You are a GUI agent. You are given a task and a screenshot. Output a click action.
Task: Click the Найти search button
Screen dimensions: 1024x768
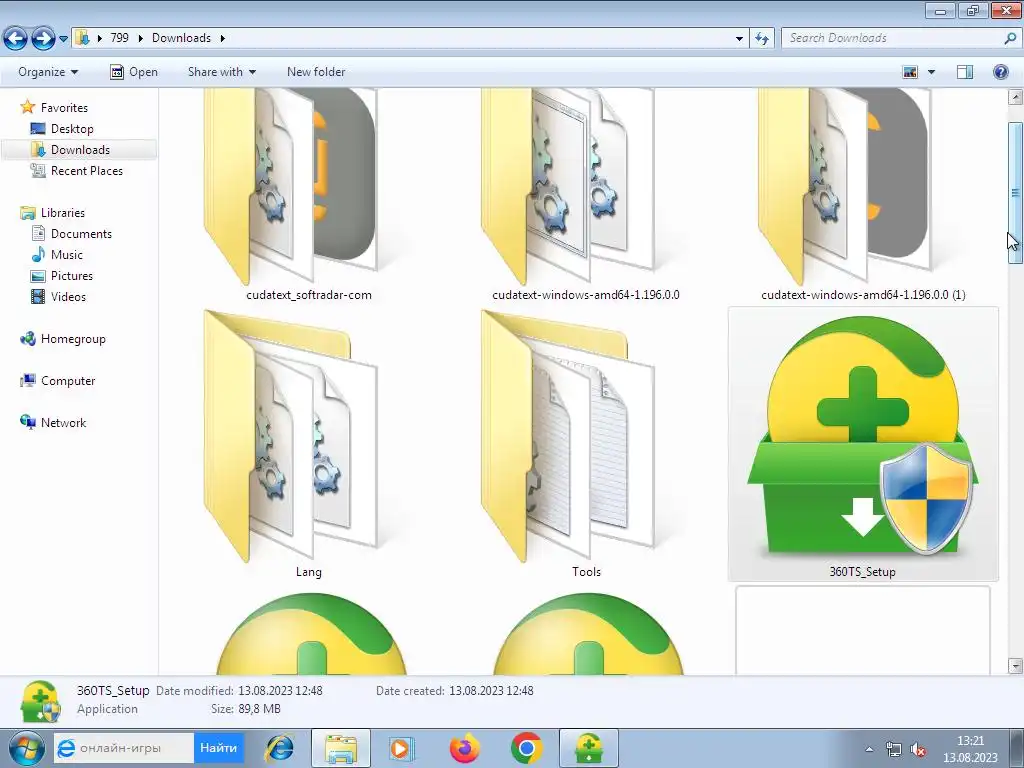(x=218, y=748)
